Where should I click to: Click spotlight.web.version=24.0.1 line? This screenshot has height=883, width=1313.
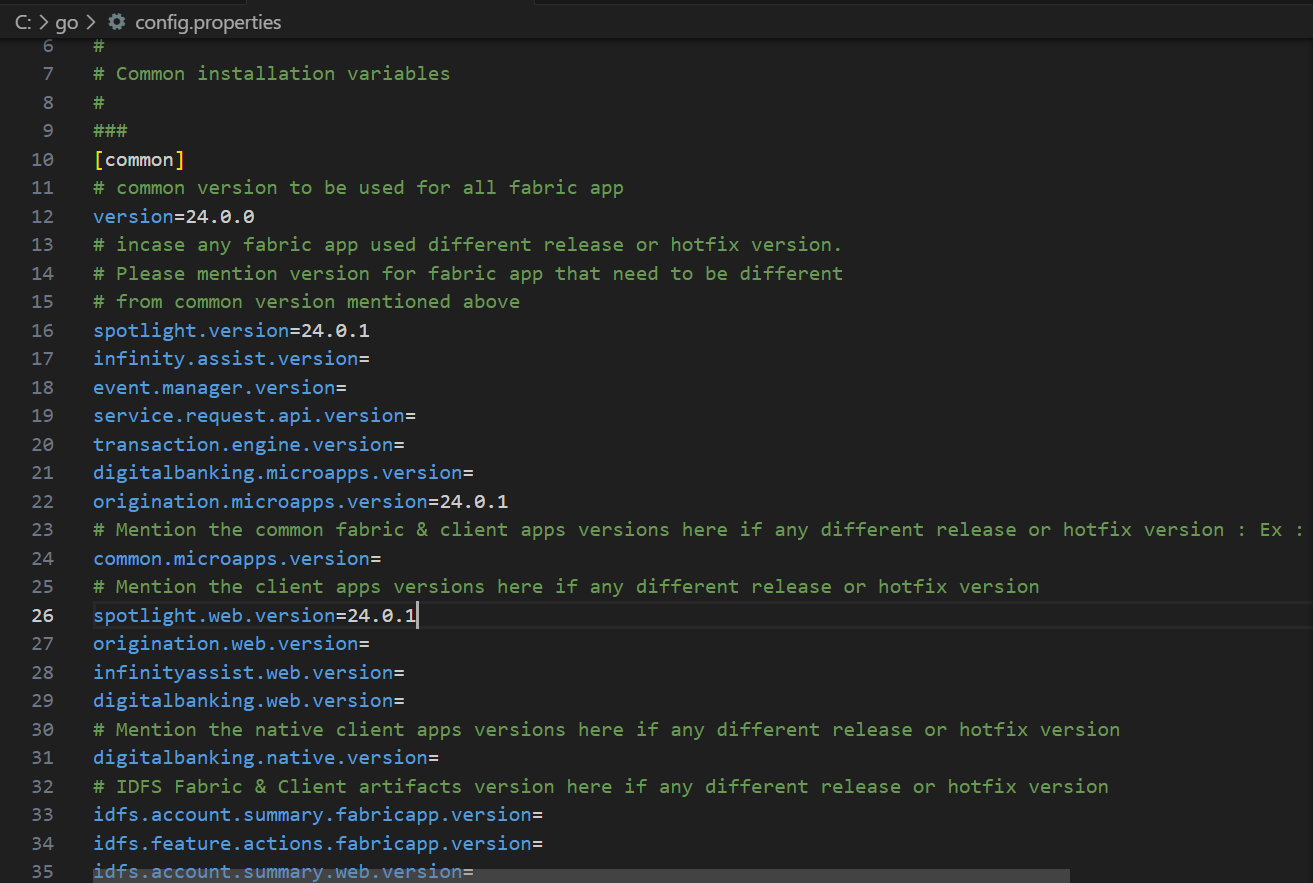tap(255, 615)
